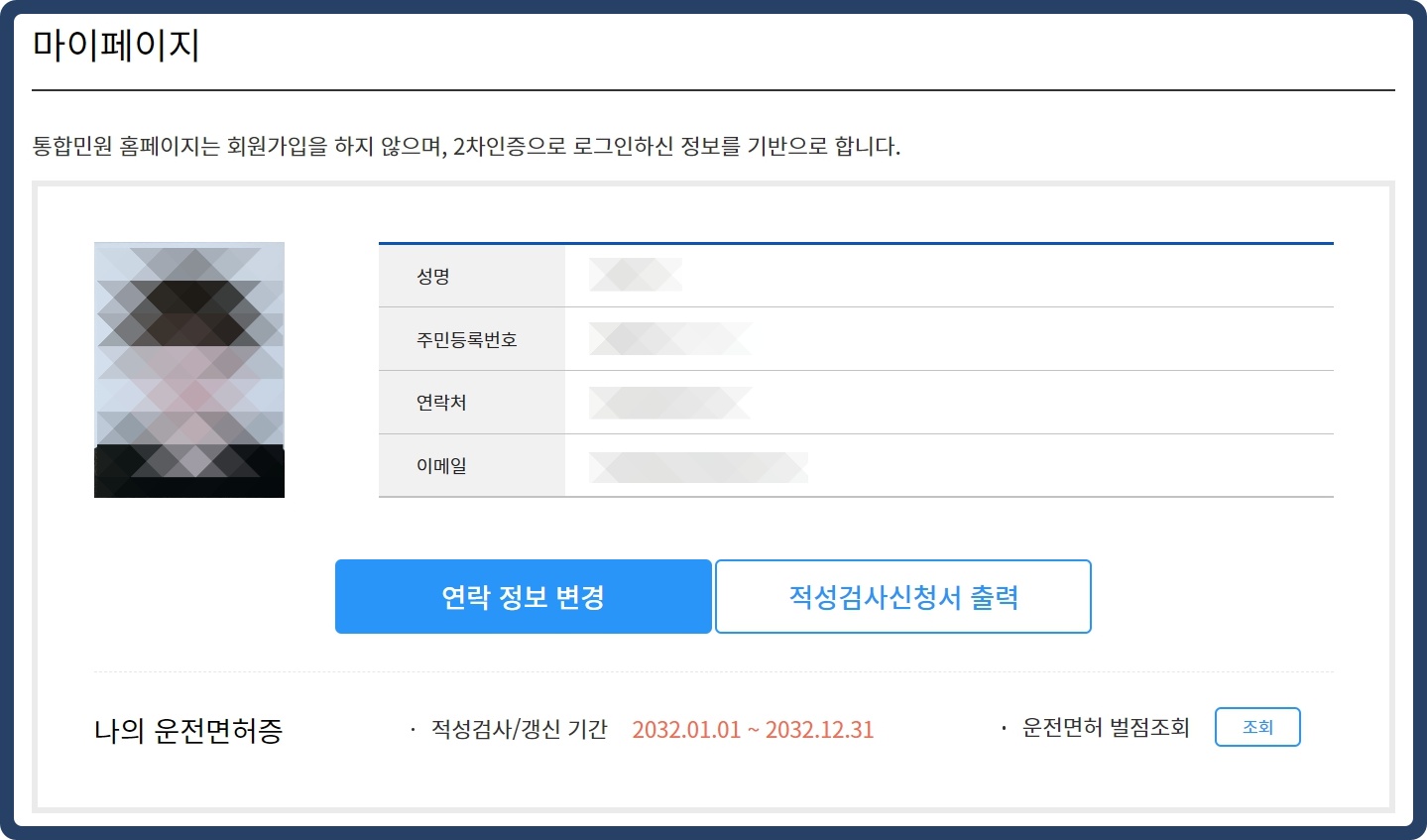1427x840 pixels.
Task: Select the 연락처 field value
Action: [667, 402]
